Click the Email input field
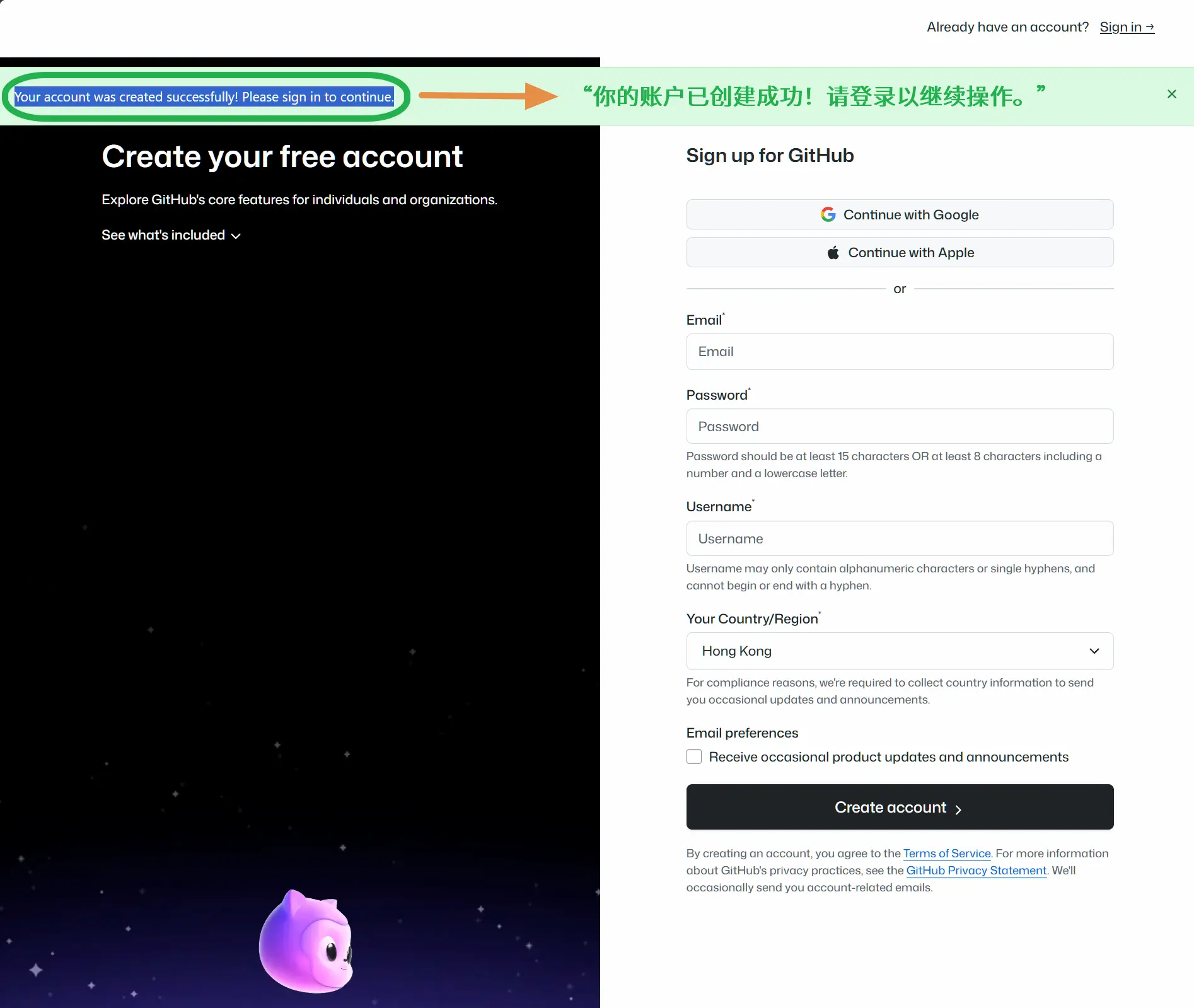The width and height of the screenshot is (1194, 1008). [x=899, y=352]
